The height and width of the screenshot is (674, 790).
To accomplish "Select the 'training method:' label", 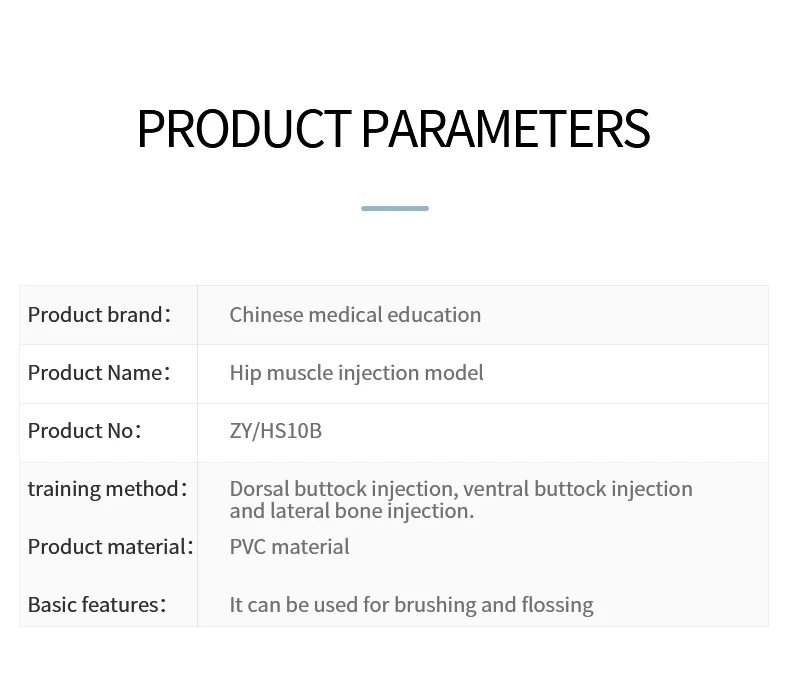I will click(107, 489).
